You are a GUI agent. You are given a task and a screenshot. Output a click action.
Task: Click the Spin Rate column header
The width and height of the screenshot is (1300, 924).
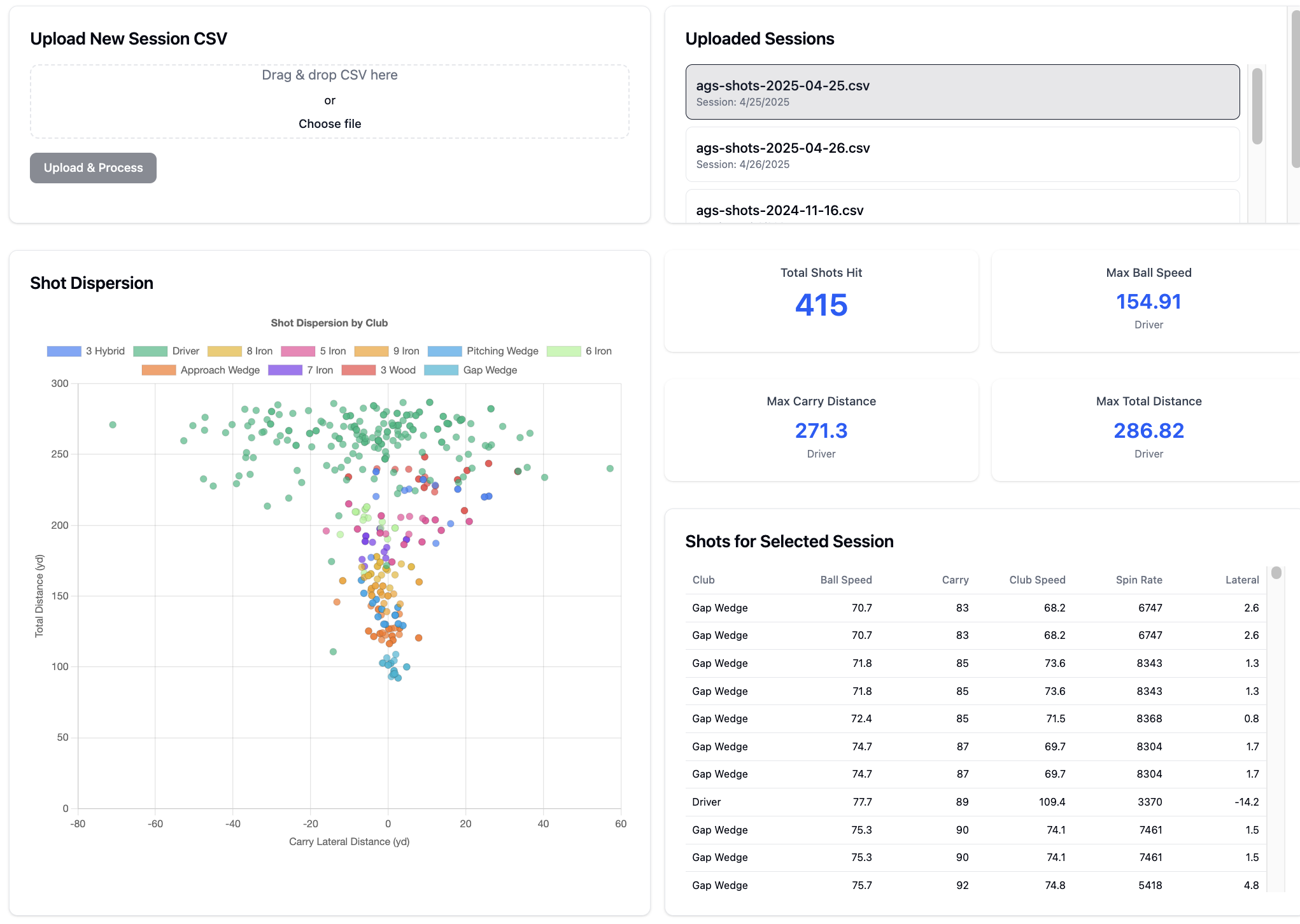point(1139,580)
